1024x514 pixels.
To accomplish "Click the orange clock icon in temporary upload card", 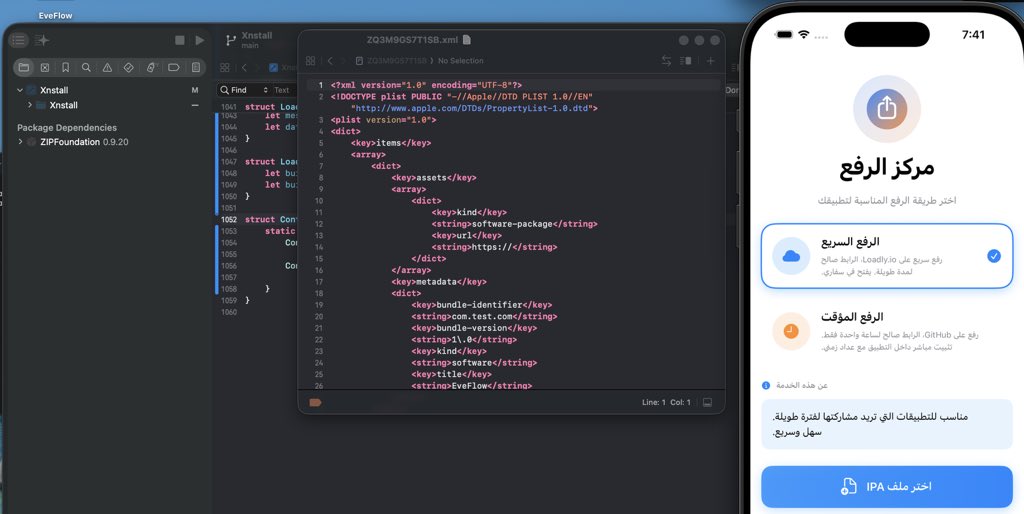I will pyautogui.click(x=791, y=331).
